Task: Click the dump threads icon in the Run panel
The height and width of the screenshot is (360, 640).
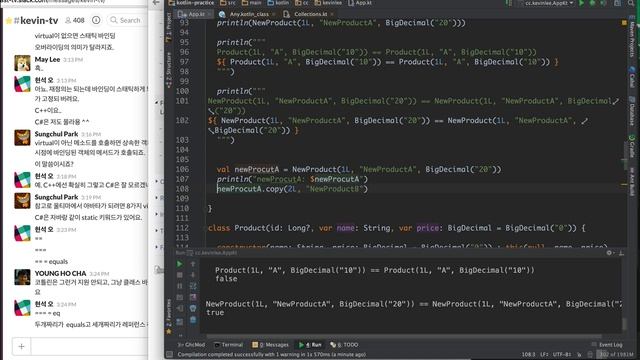Action: [x=180, y=297]
